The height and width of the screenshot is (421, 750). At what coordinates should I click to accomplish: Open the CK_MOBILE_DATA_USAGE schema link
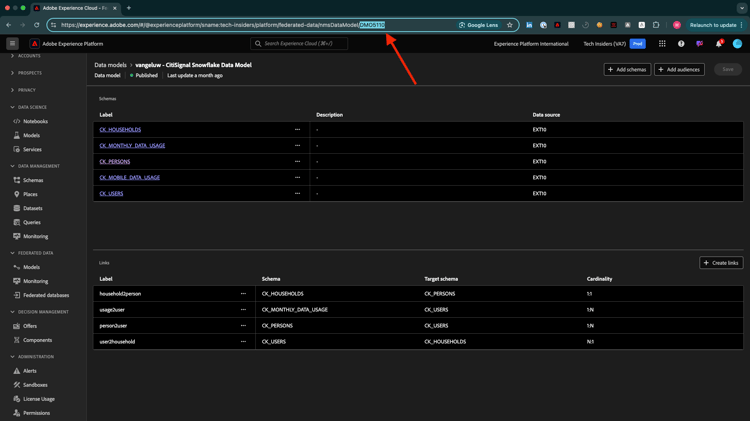(x=130, y=177)
